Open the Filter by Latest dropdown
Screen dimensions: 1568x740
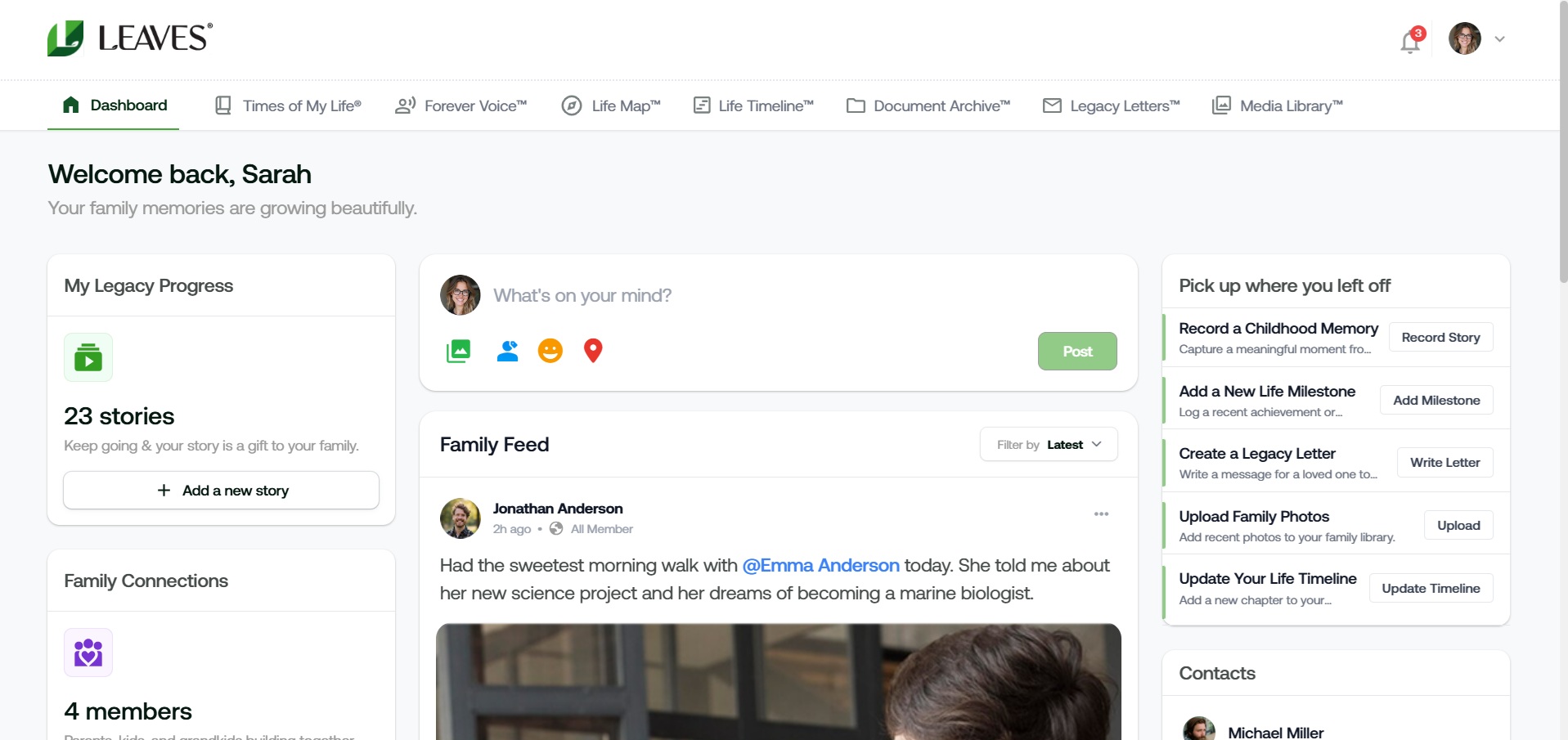(1049, 445)
